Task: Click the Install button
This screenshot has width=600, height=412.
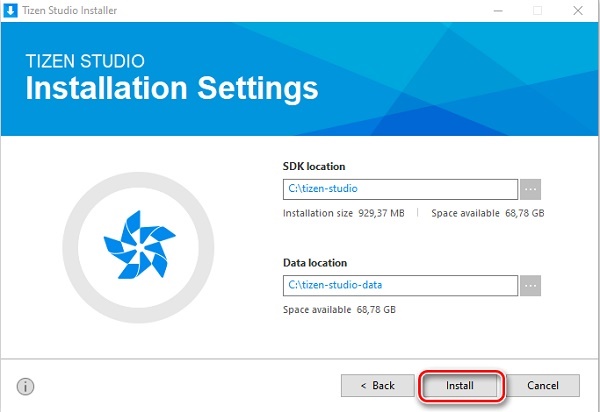Action: click(x=460, y=385)
